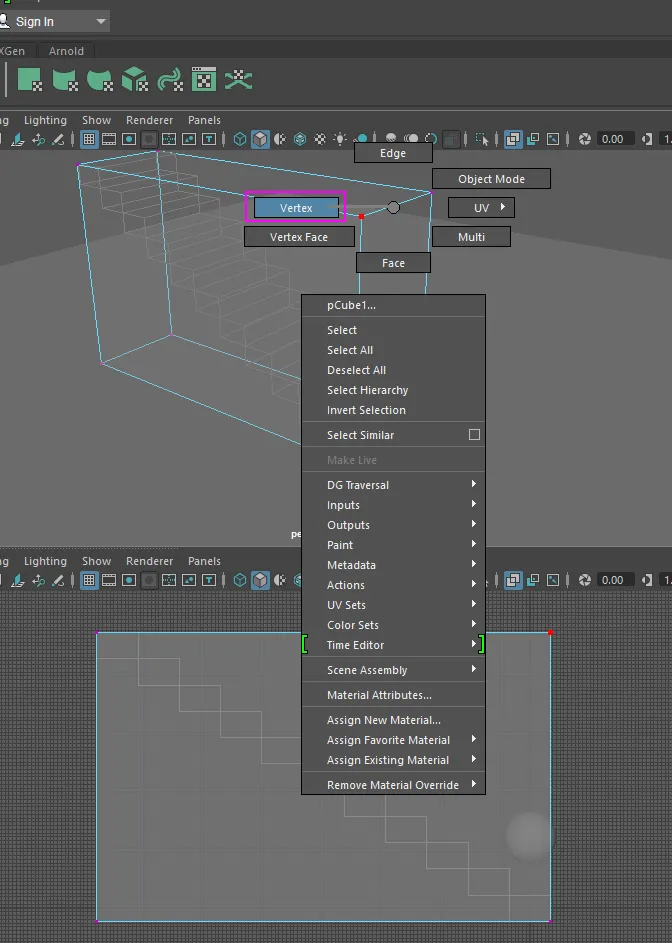The height and width of the screenshot is (943, 672).
Task: Expand the UV marking menu submenu
Action: (481, 208)
